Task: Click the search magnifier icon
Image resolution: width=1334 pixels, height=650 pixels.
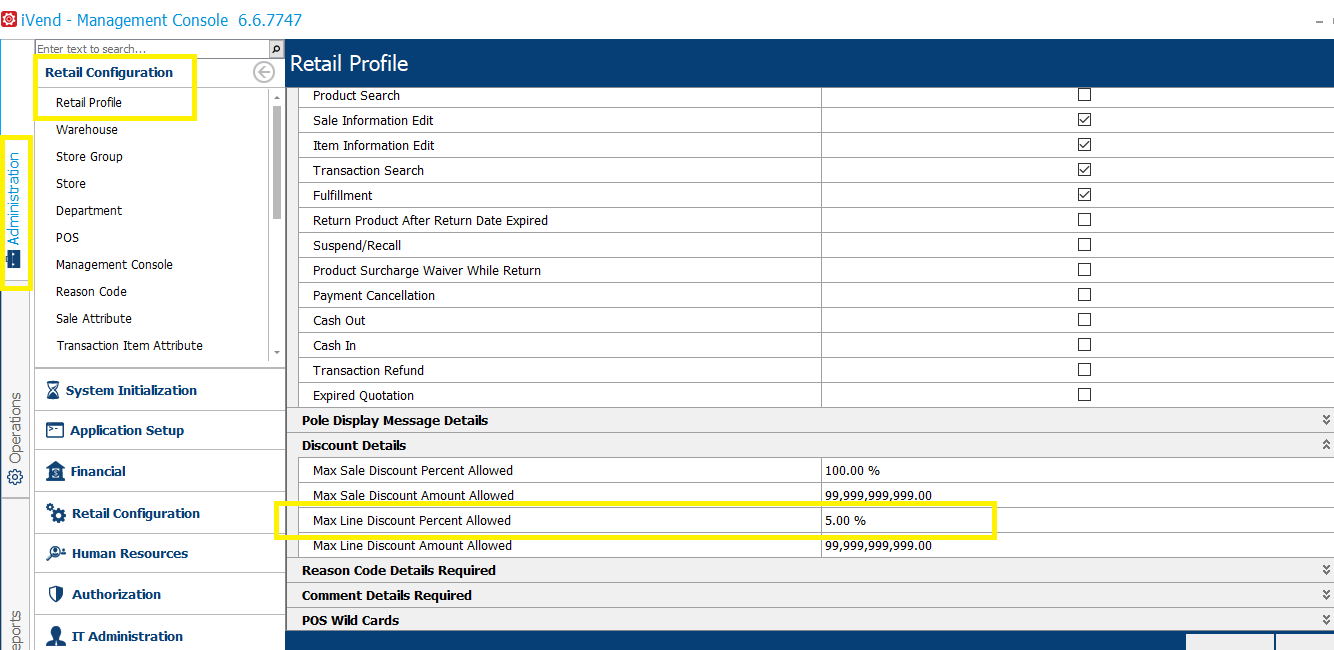Action: pyautogui.click(x=276, y=49)
